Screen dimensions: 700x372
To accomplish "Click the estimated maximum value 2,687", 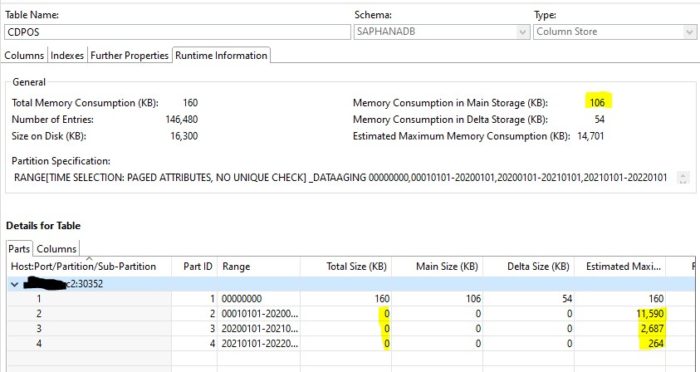I will pyautogui.click(x=652, y=329).
